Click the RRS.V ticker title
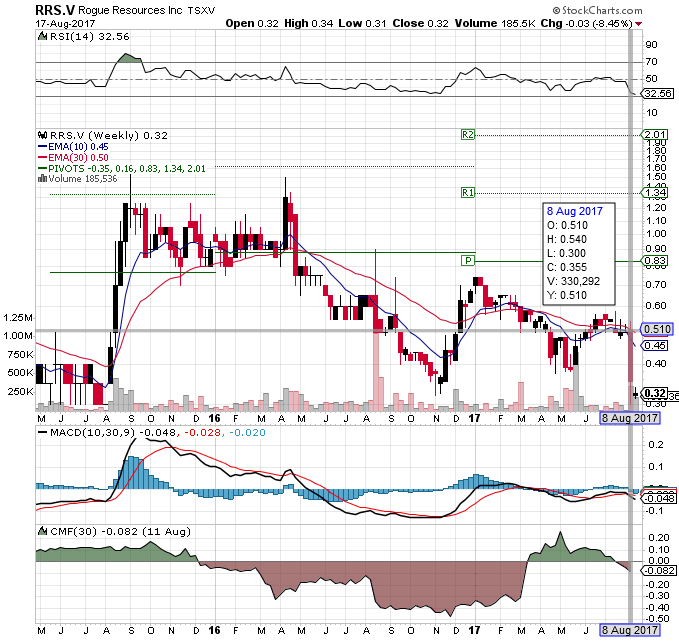The height and width of the screenshot is (643, 679). click(x=55, y=10)
